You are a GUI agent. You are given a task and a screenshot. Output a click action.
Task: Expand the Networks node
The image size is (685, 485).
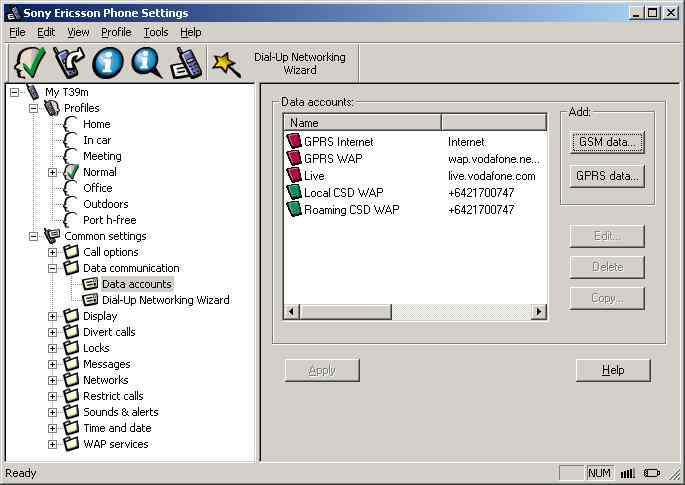[x=52, y=380]
